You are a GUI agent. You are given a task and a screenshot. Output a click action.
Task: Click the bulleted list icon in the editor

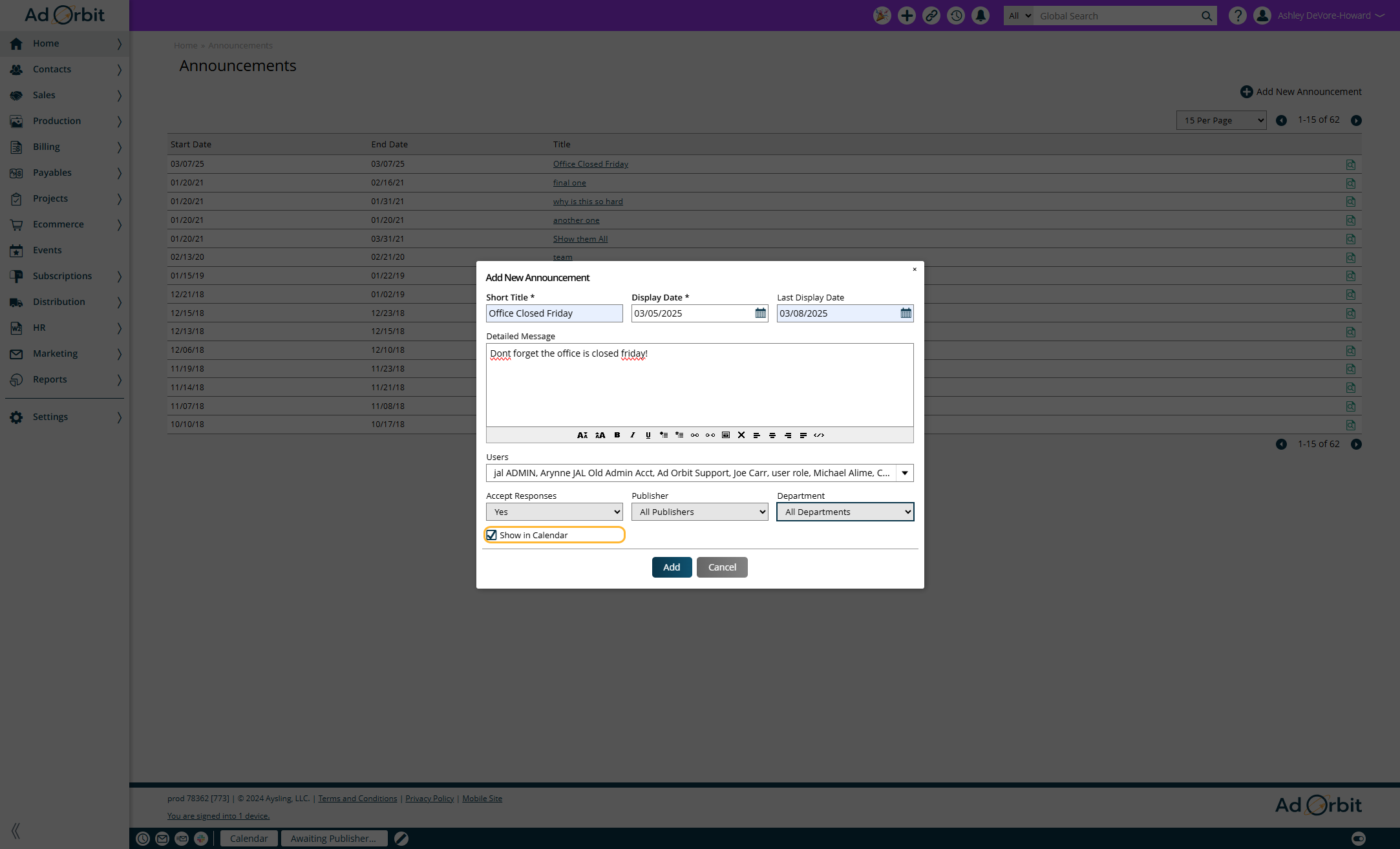point(664,435)
